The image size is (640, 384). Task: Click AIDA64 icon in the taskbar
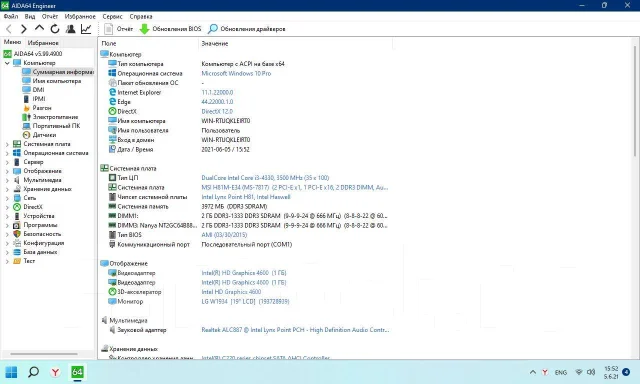point(77,372)
